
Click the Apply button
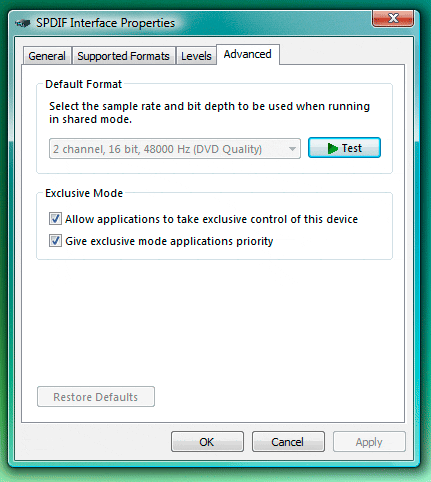(x=369, y=442)
